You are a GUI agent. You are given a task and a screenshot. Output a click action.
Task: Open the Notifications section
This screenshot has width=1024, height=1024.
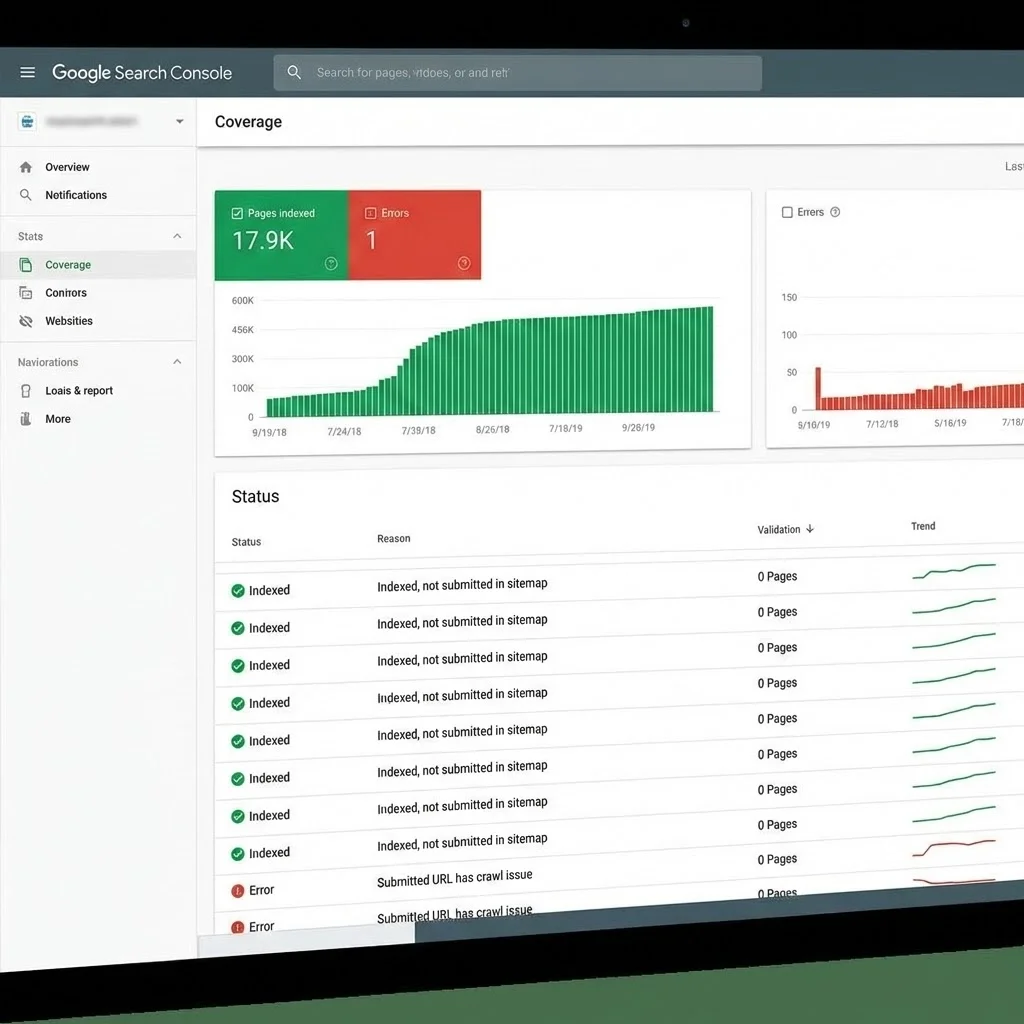pos(76,195)
